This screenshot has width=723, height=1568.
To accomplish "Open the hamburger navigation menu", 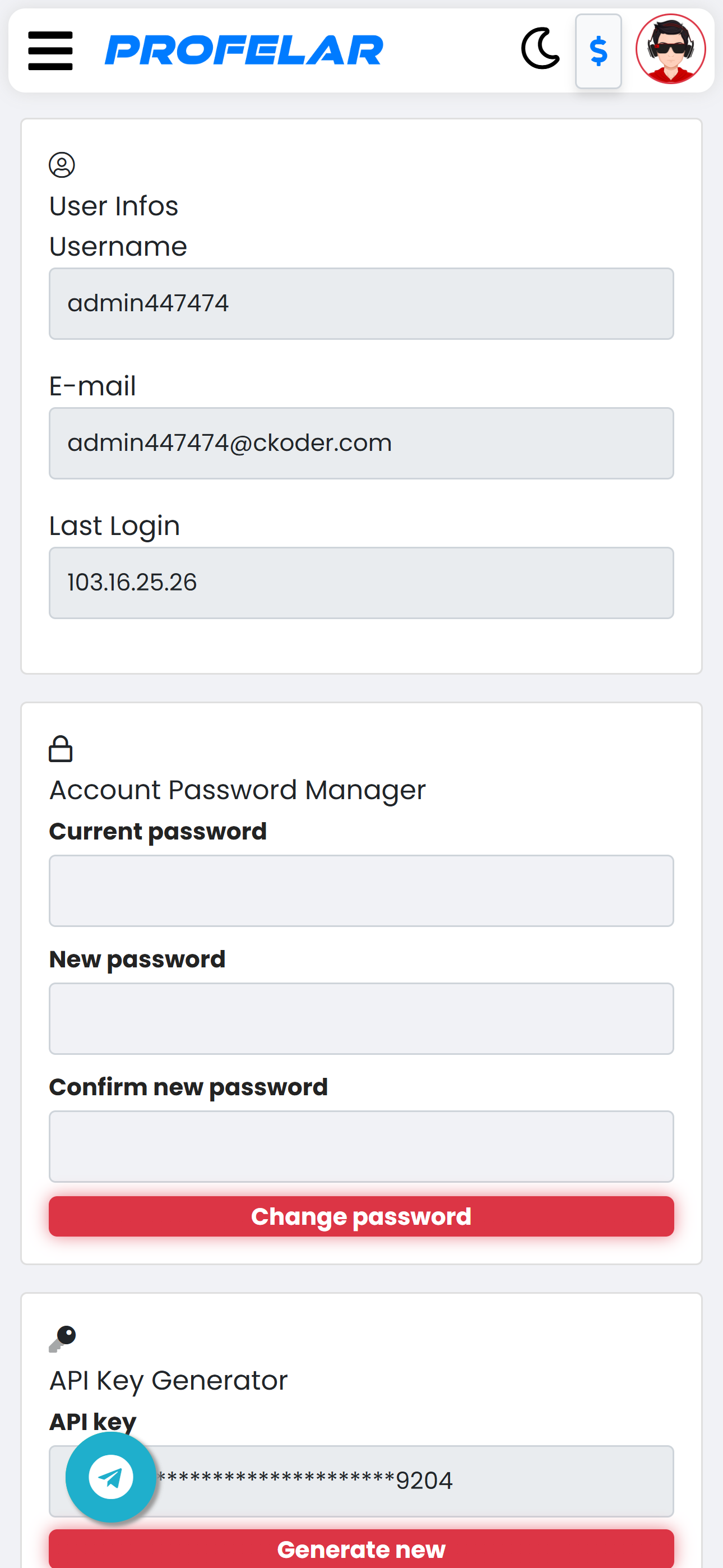I will [50, 50].
